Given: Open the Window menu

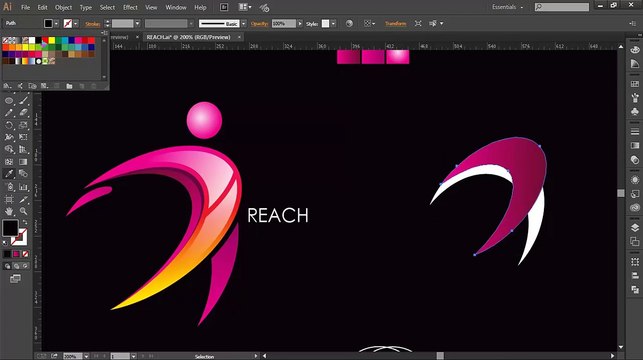Looking at the screenshot, I should [176, 7].
